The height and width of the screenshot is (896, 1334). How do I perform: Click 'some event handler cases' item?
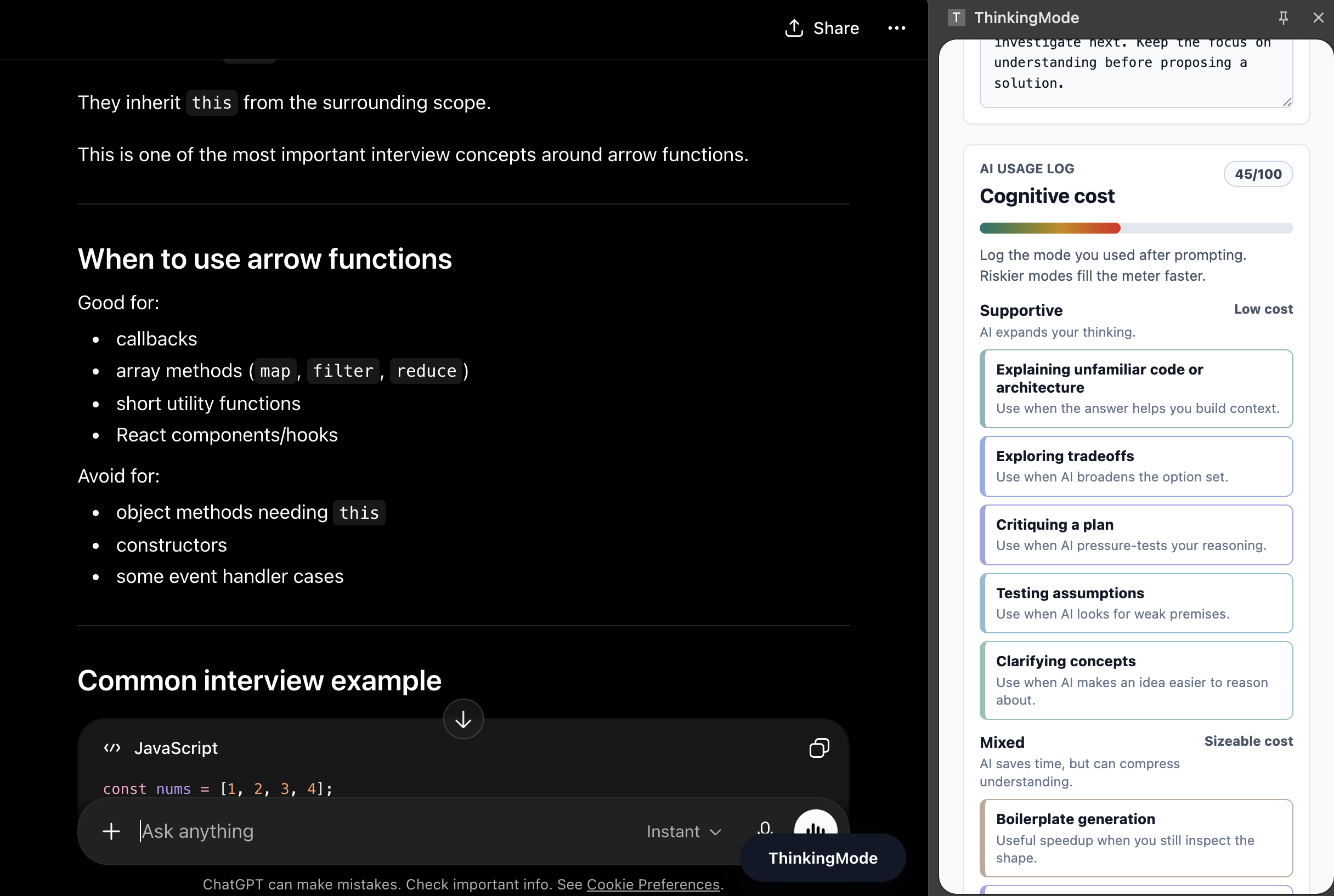click(230, 576)
